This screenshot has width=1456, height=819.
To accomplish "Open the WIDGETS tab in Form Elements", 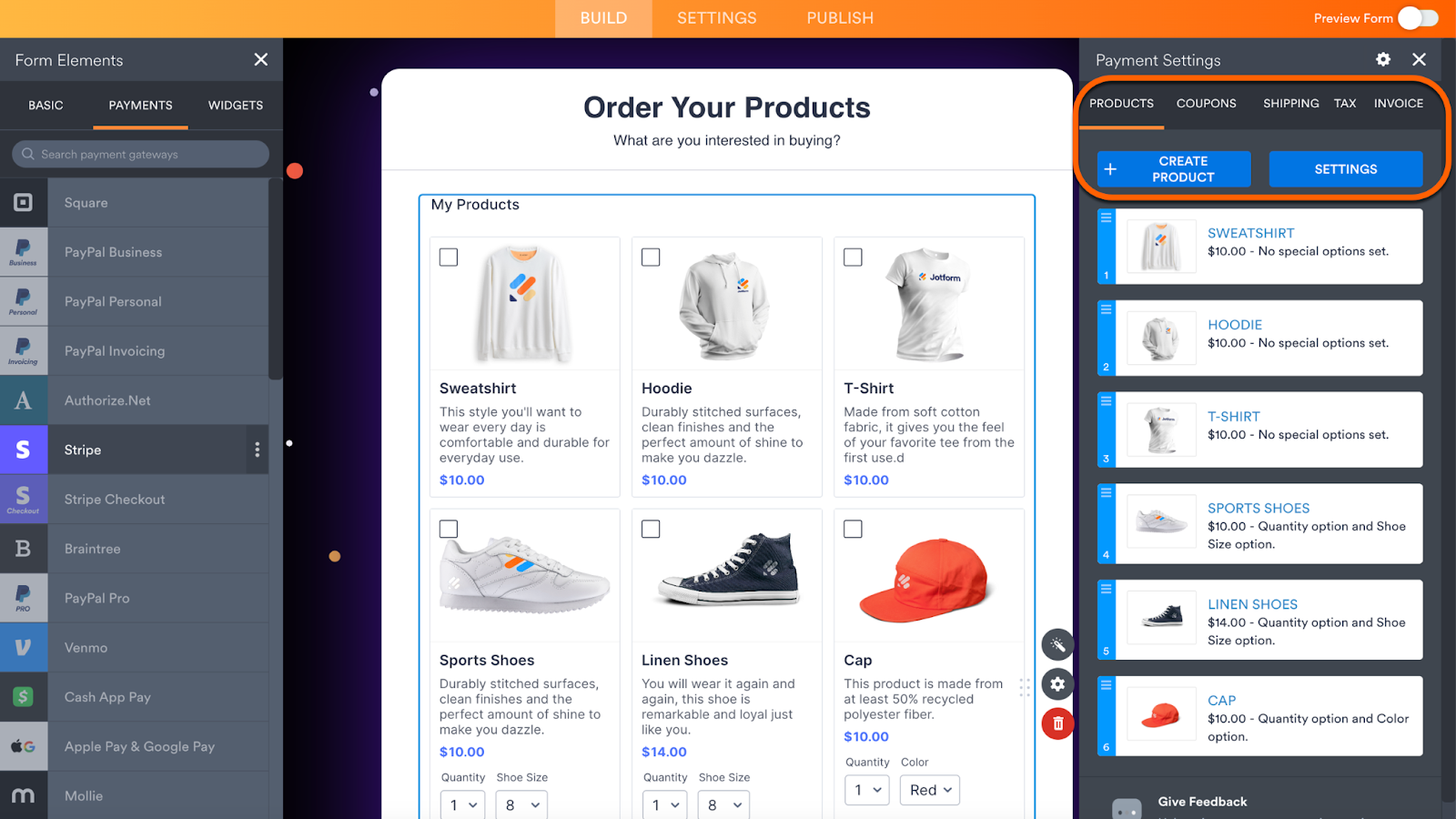I will (236, 106).
